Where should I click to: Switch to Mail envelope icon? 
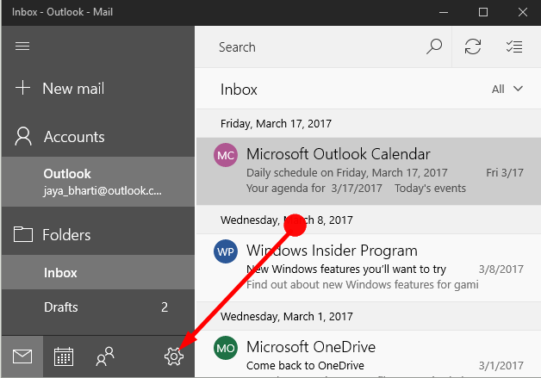coord(22,356)
